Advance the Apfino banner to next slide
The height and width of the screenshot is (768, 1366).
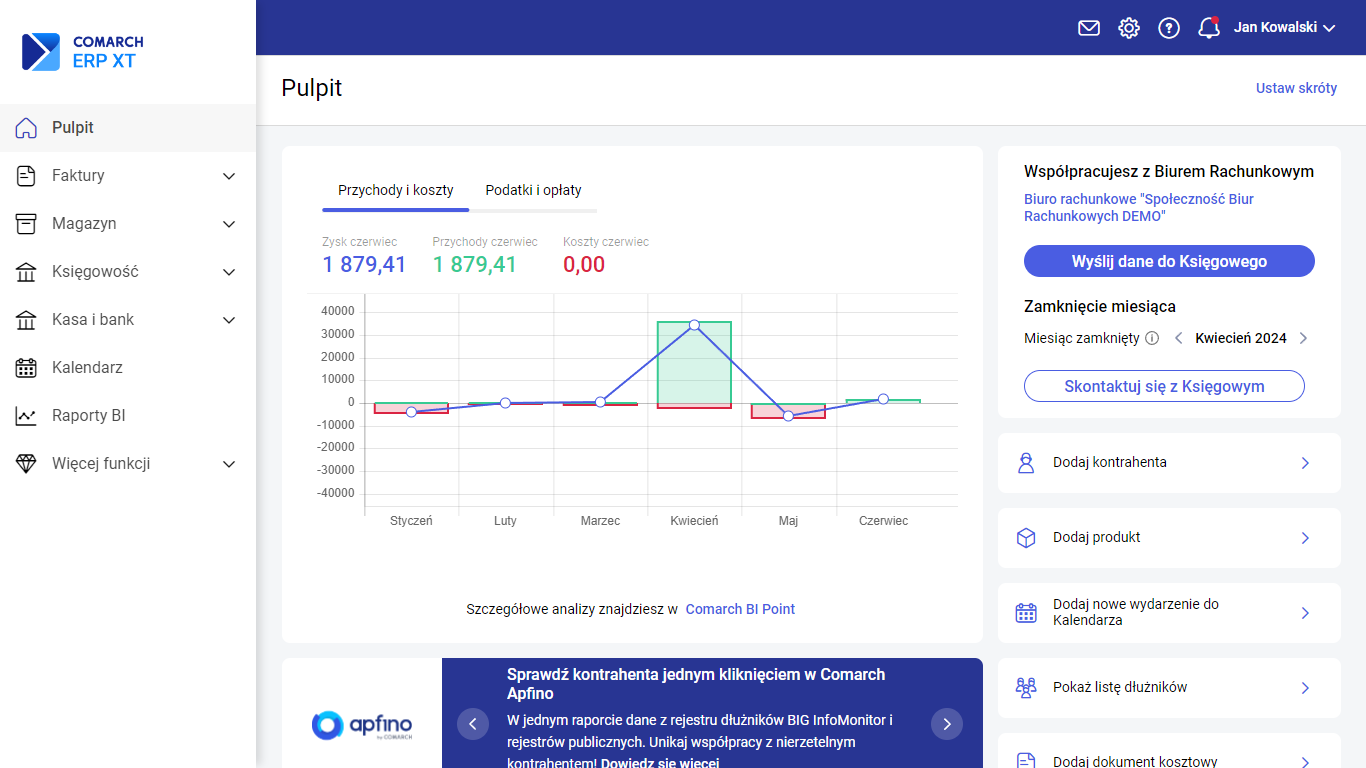[946, 724]
